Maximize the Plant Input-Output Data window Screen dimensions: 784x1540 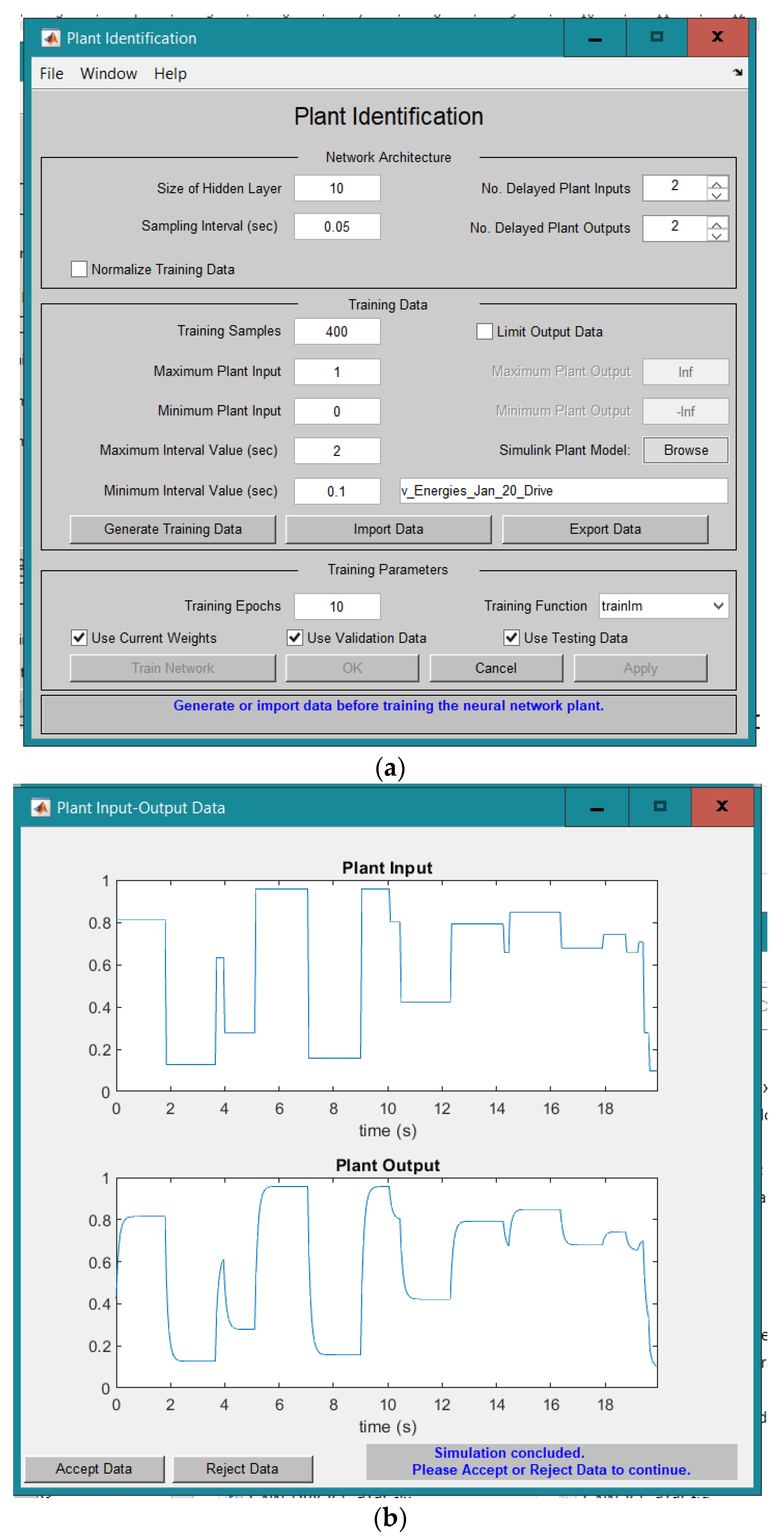(660, 806)
